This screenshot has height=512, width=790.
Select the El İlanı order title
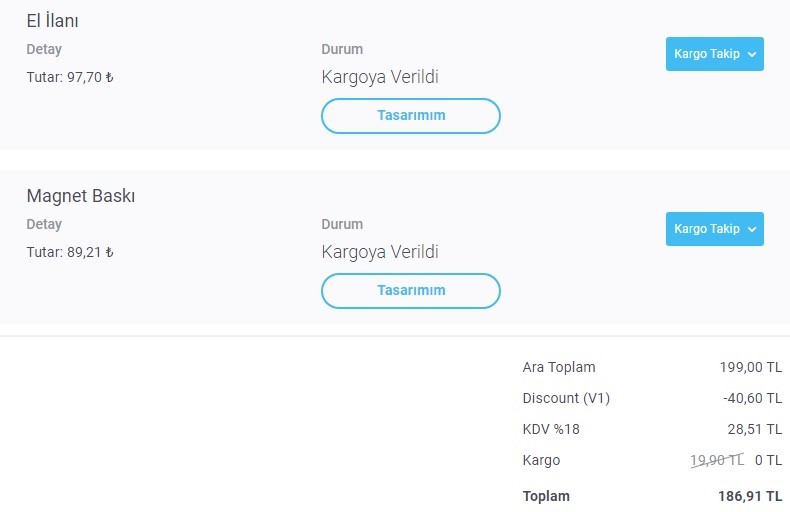[52, 21]
